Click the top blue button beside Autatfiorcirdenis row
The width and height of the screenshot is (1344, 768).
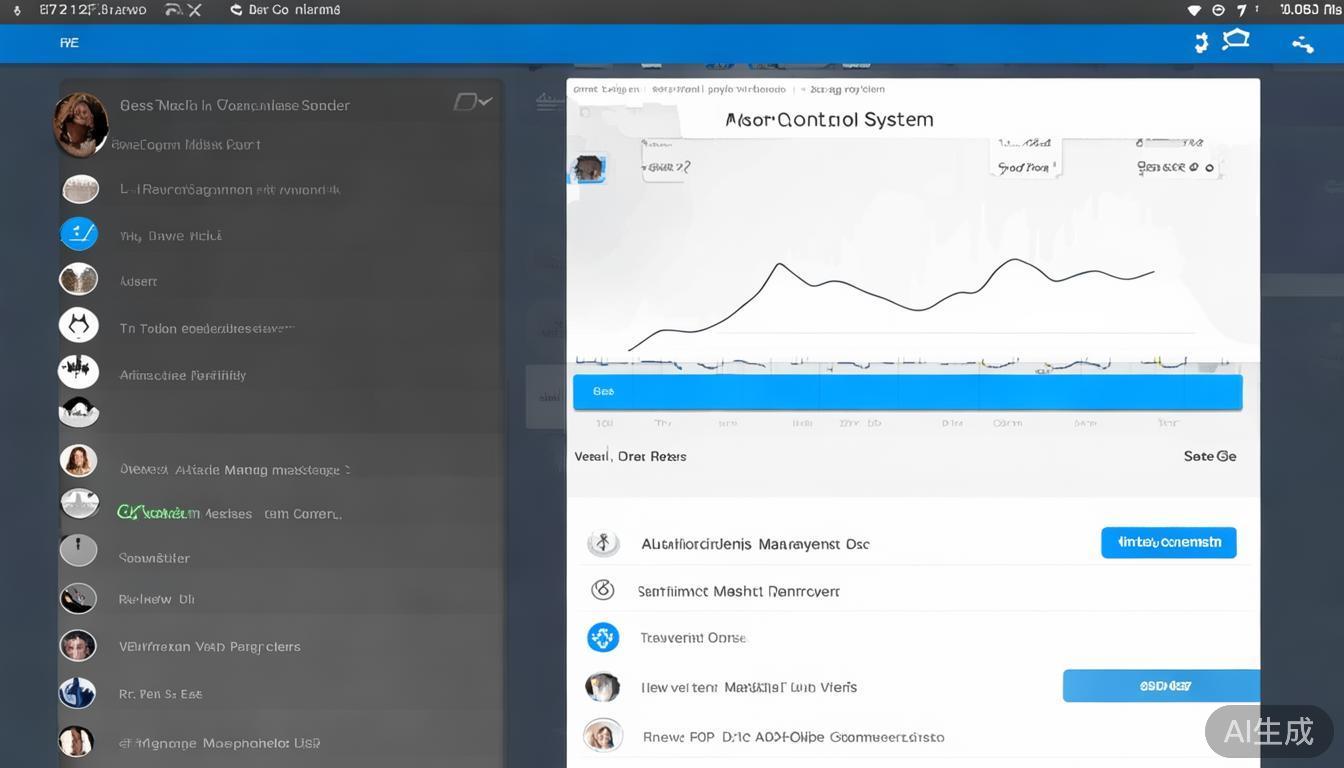1168,542
